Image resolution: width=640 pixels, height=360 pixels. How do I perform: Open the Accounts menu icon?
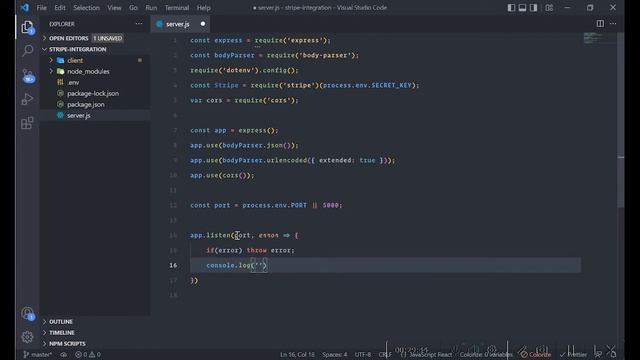27,313
